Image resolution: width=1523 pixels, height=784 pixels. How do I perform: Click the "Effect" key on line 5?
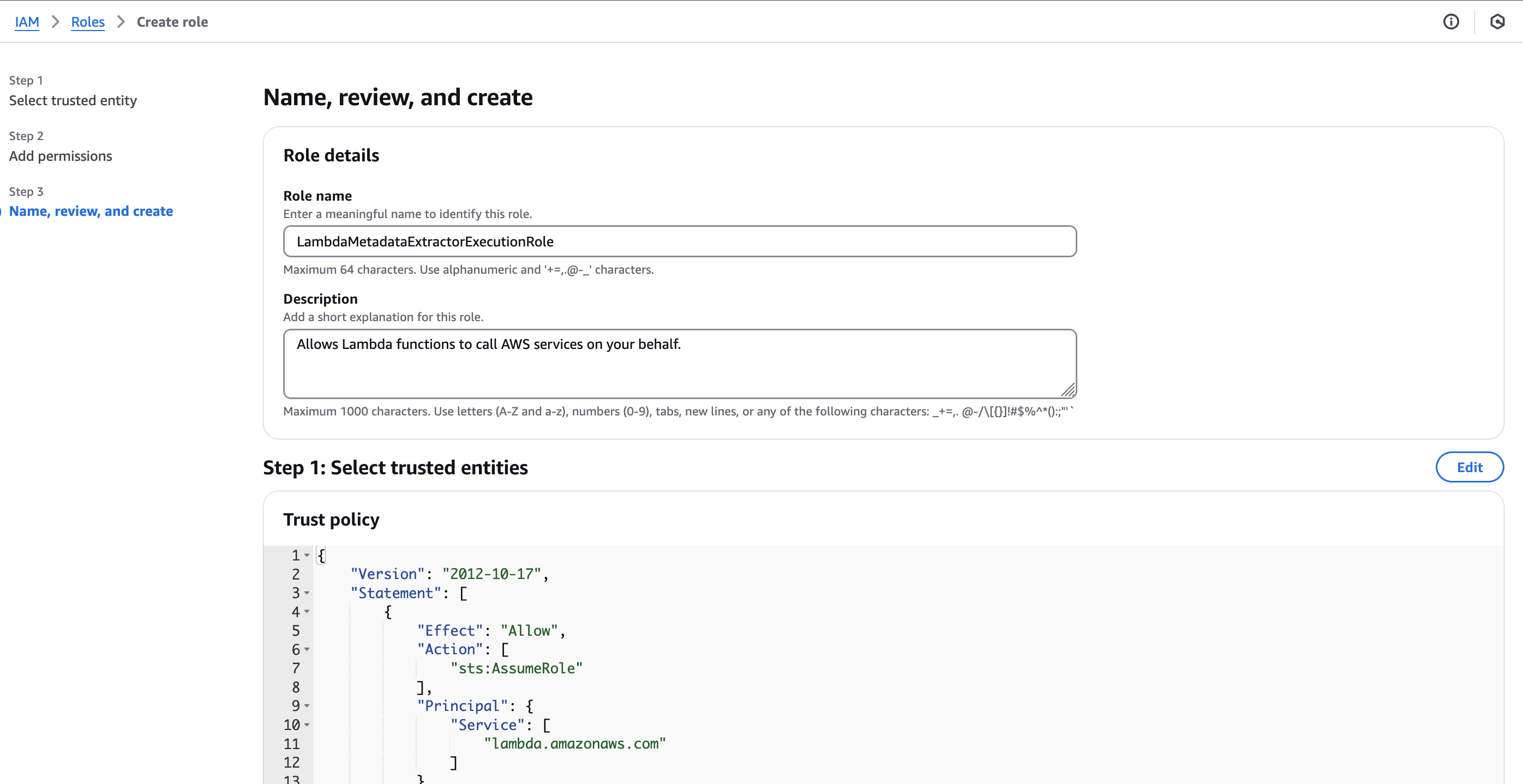(450, 630)
